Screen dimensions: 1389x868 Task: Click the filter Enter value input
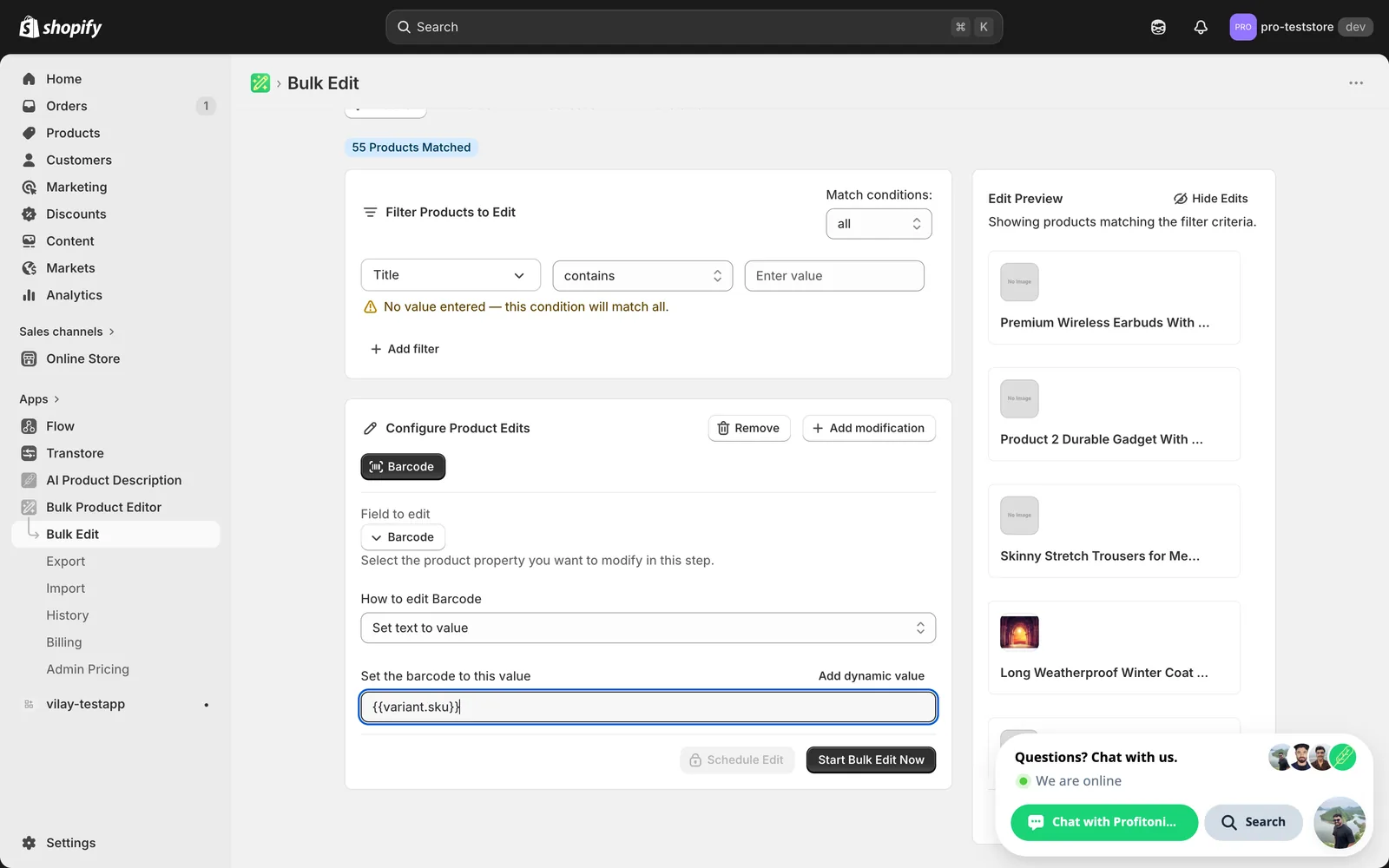point(834,276)
